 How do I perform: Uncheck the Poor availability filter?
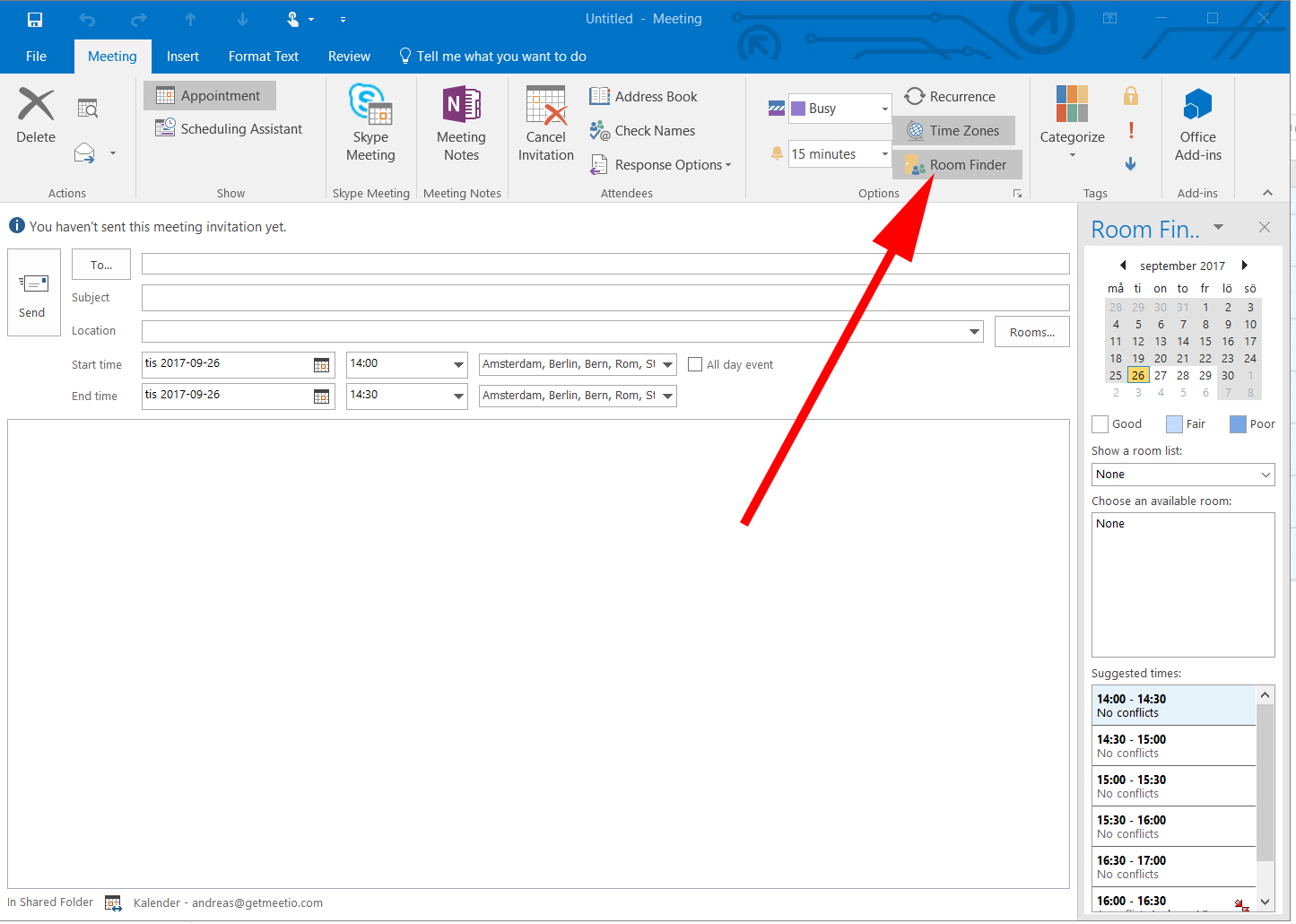pos(1233,423)
